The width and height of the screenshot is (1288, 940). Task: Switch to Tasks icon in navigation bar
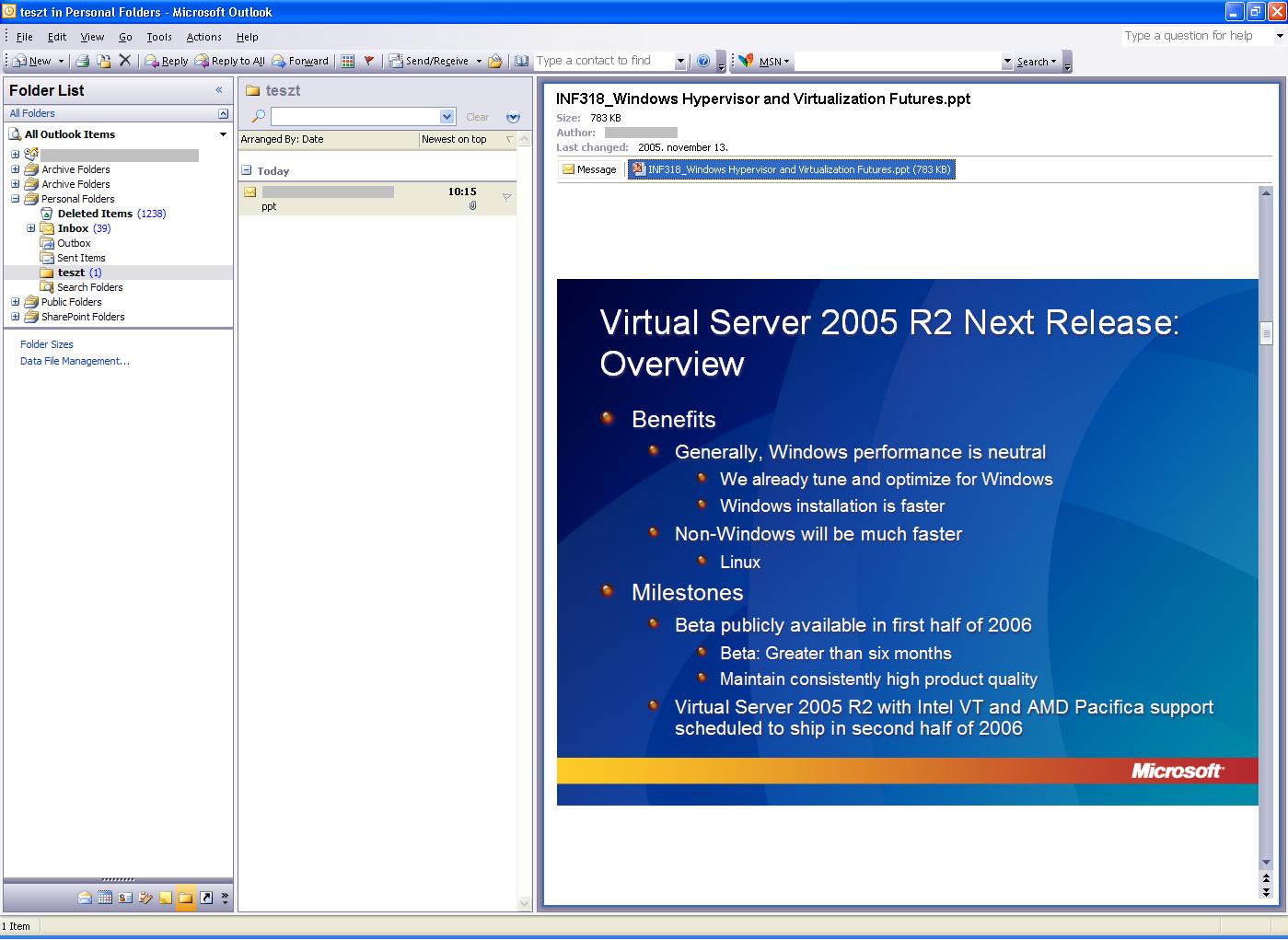point(145,898)
